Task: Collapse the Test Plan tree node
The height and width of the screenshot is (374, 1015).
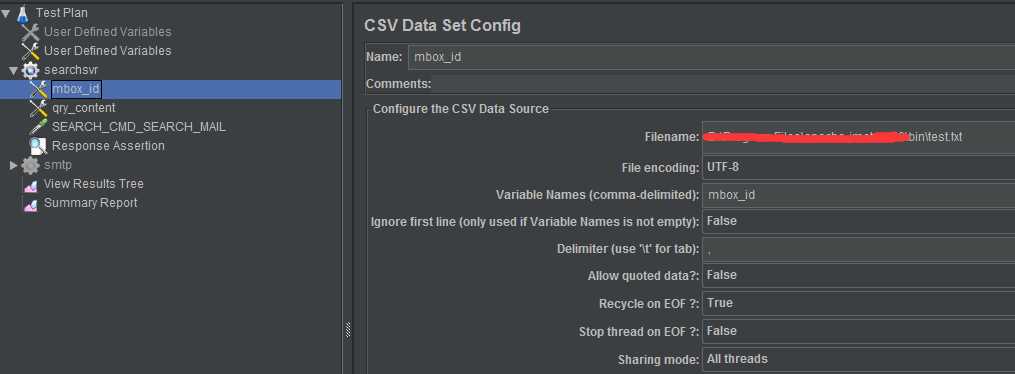Action: click(6, 12)
